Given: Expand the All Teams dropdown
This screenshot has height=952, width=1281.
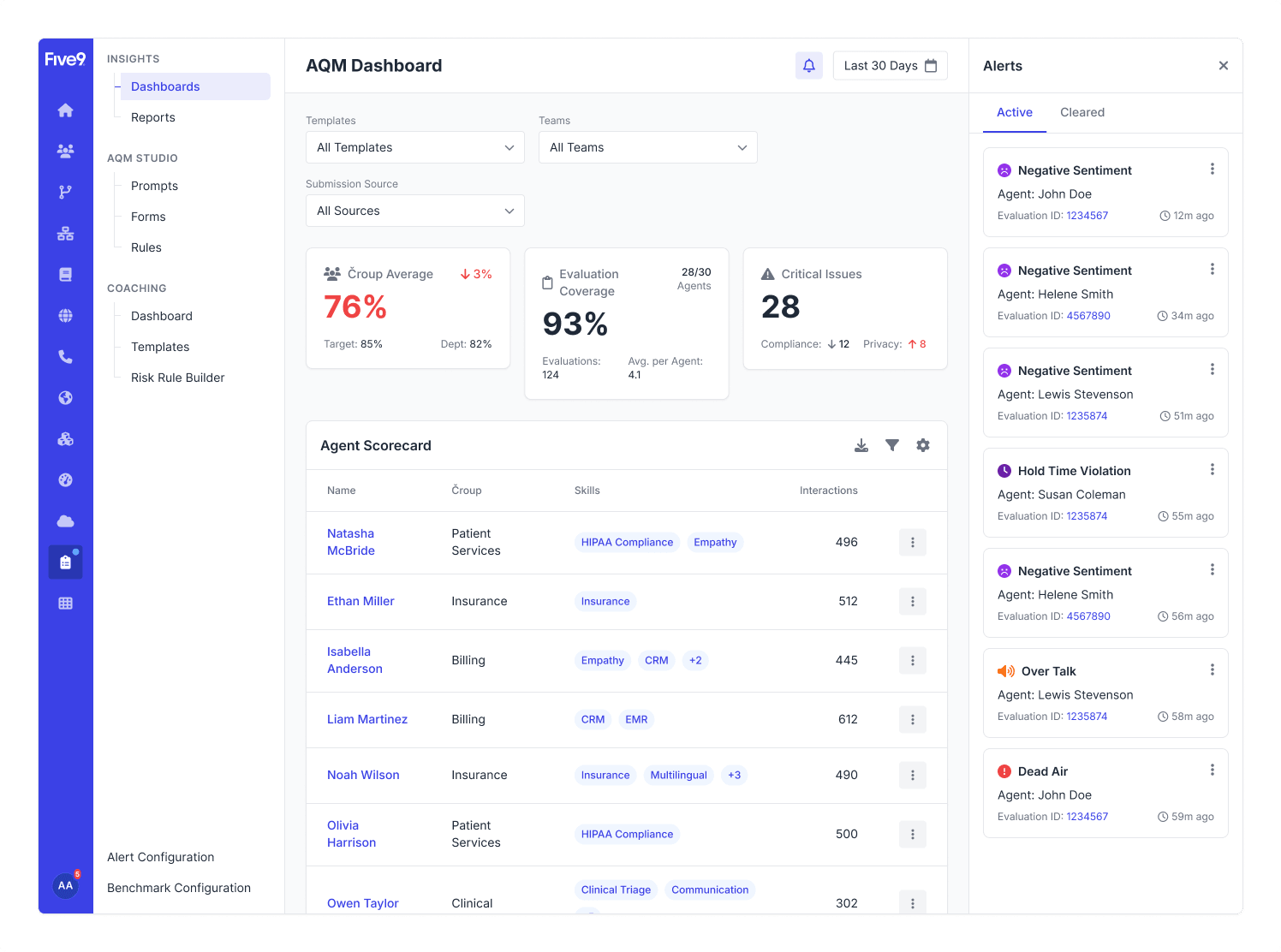Looking at the screenshot, I should pos(647,147).
